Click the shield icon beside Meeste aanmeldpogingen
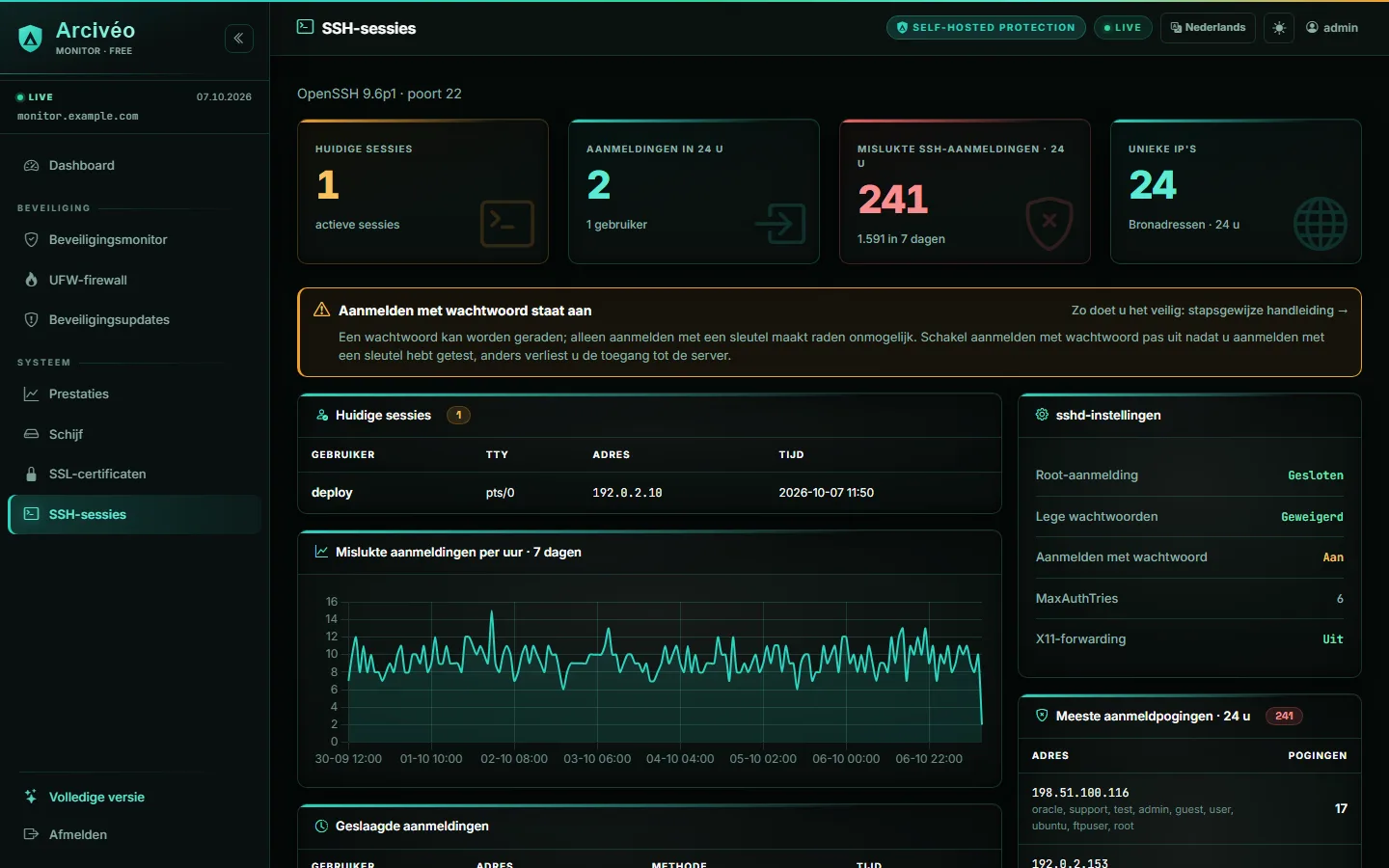 pyautogui.click(x=1042, y=716)
